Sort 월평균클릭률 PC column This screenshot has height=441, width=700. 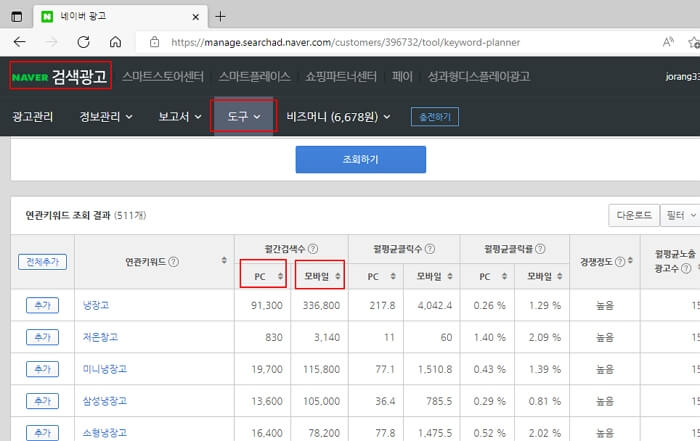504,276
